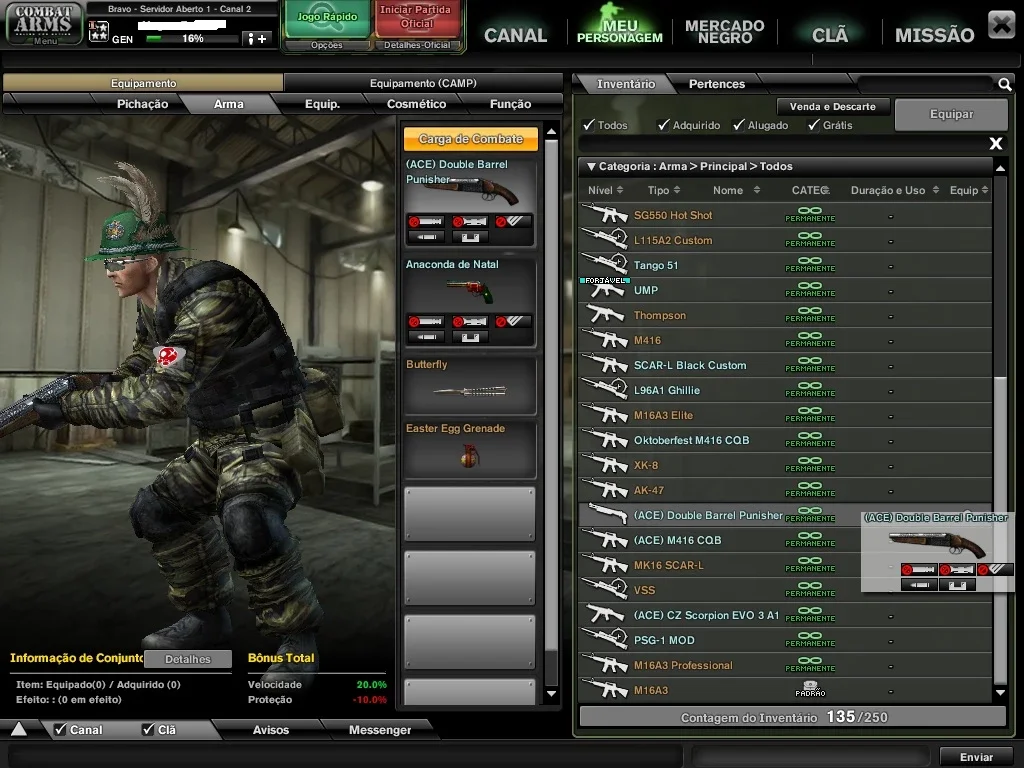
Task: Expand chat with the white triangle
Action: [x=19, y=729]
